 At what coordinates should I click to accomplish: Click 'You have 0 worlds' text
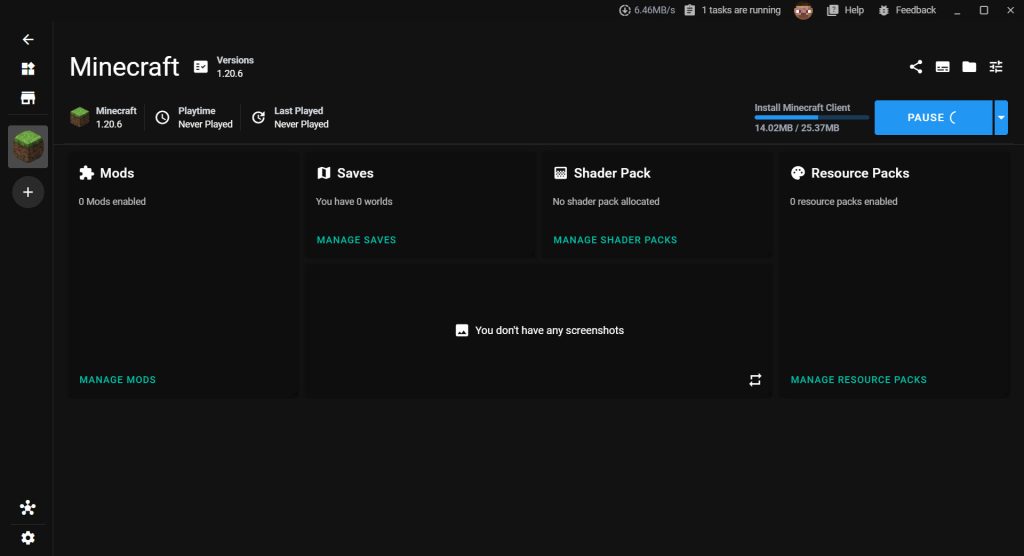coord(354,202)
